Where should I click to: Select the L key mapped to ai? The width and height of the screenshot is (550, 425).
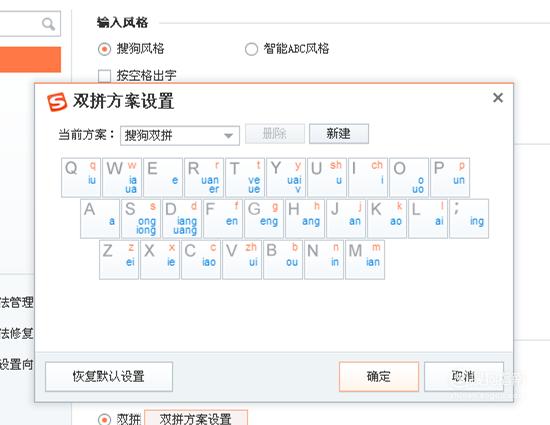[x=428, y=219]
